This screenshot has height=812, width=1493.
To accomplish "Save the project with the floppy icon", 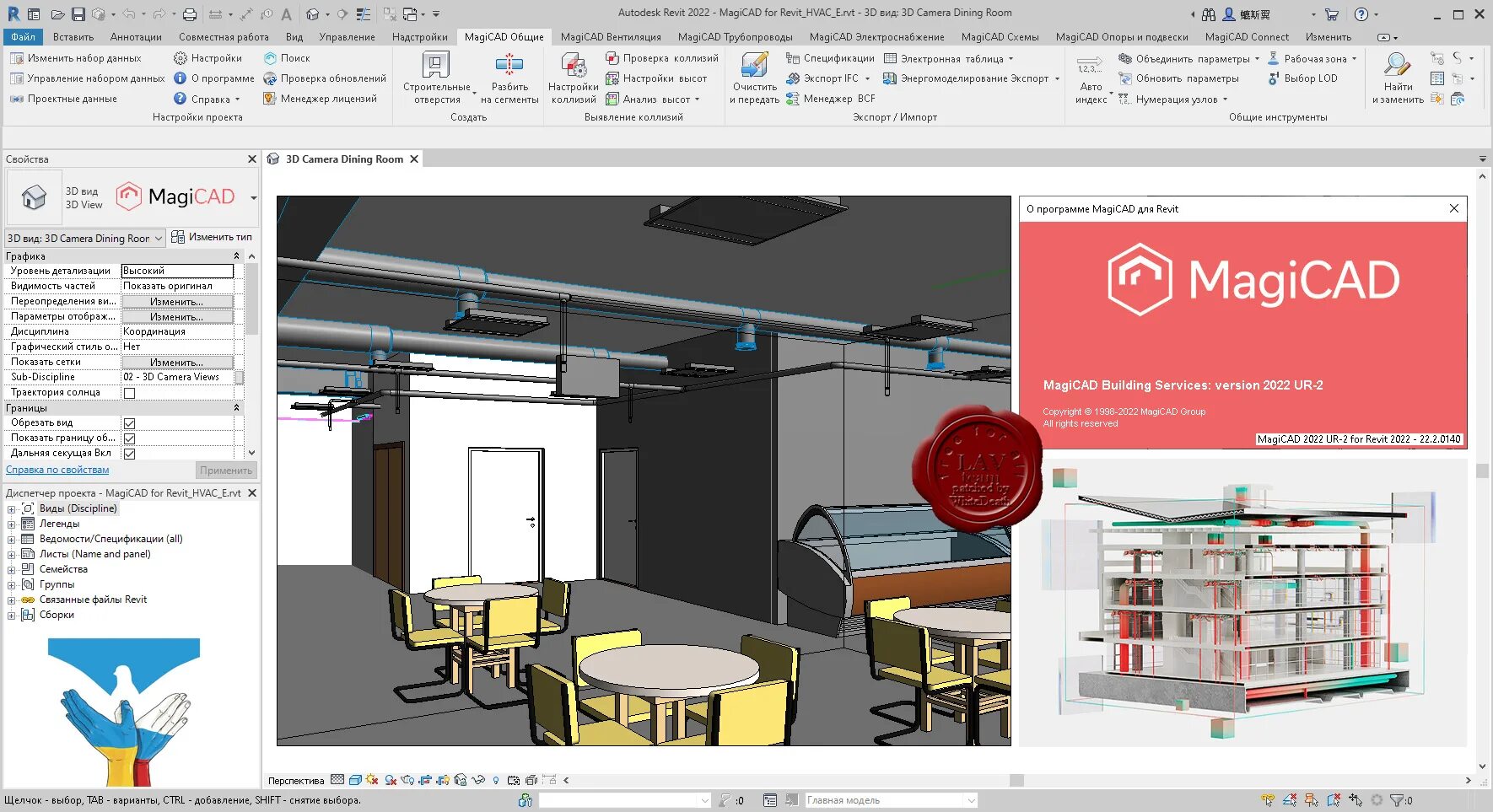I will coord(78,14).
